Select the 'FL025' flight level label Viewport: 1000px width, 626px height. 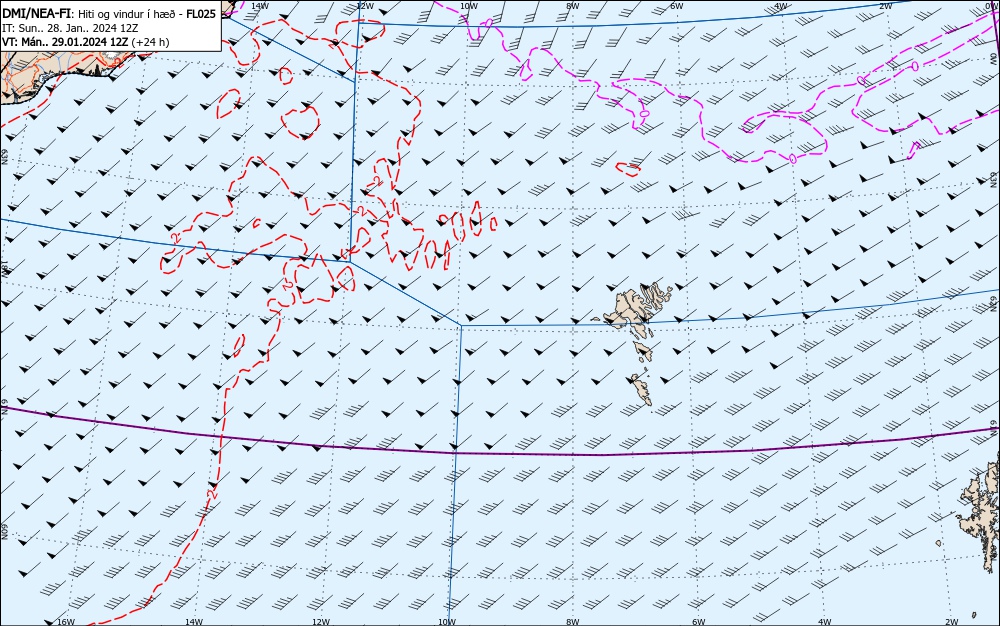pos(201,13)
